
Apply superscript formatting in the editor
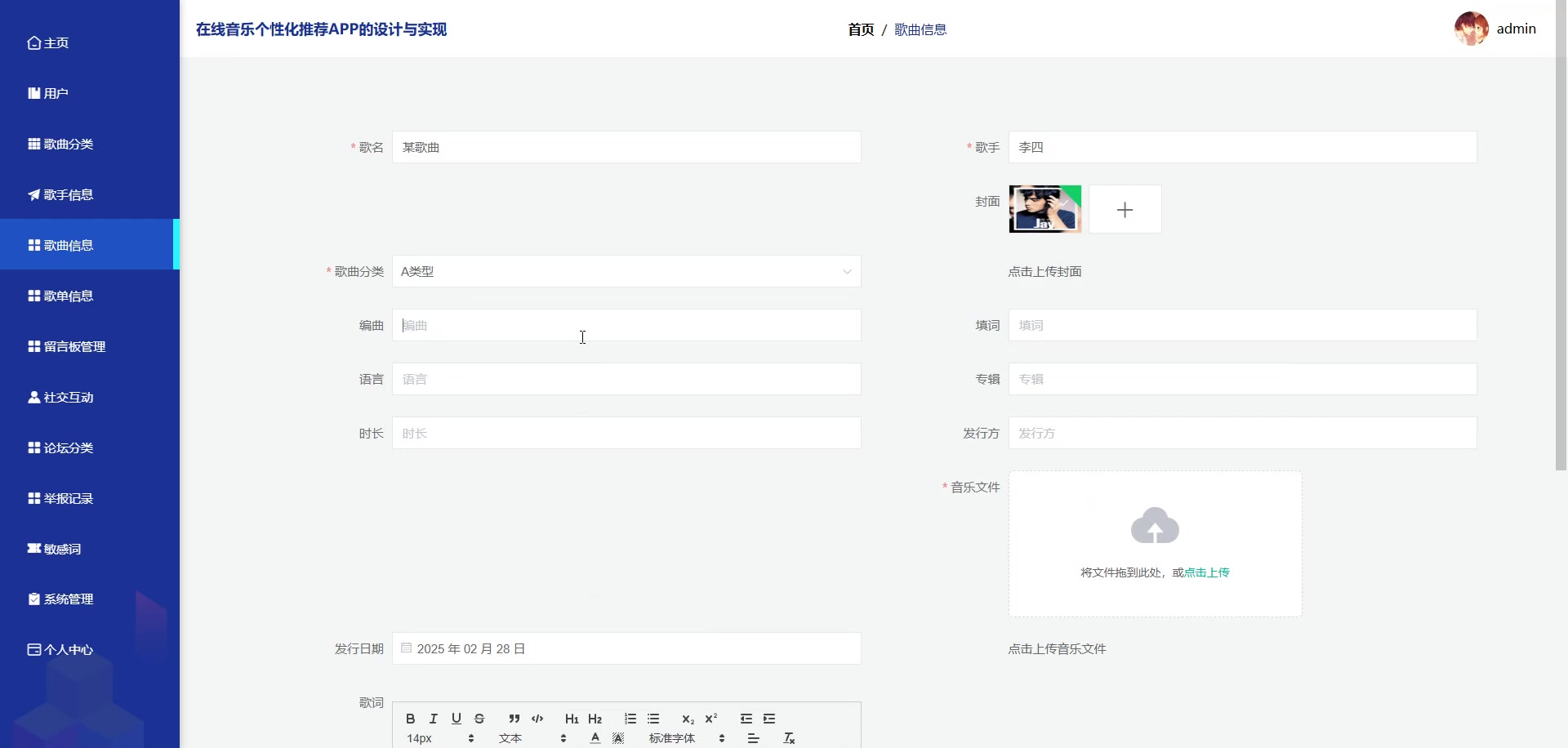click(711, 719)
